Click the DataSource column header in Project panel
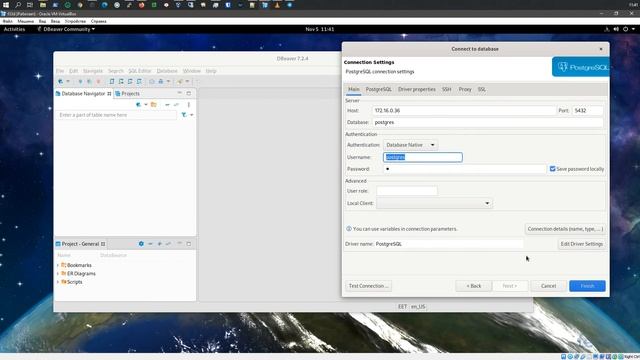This screenshot has width=640, height=360. point(113,255)
